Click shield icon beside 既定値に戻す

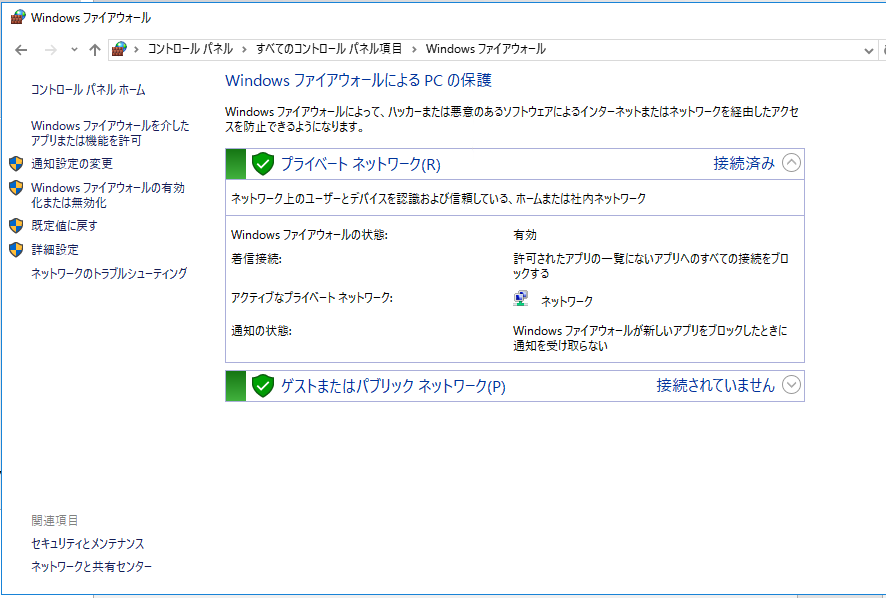click(x=16, y=226)
